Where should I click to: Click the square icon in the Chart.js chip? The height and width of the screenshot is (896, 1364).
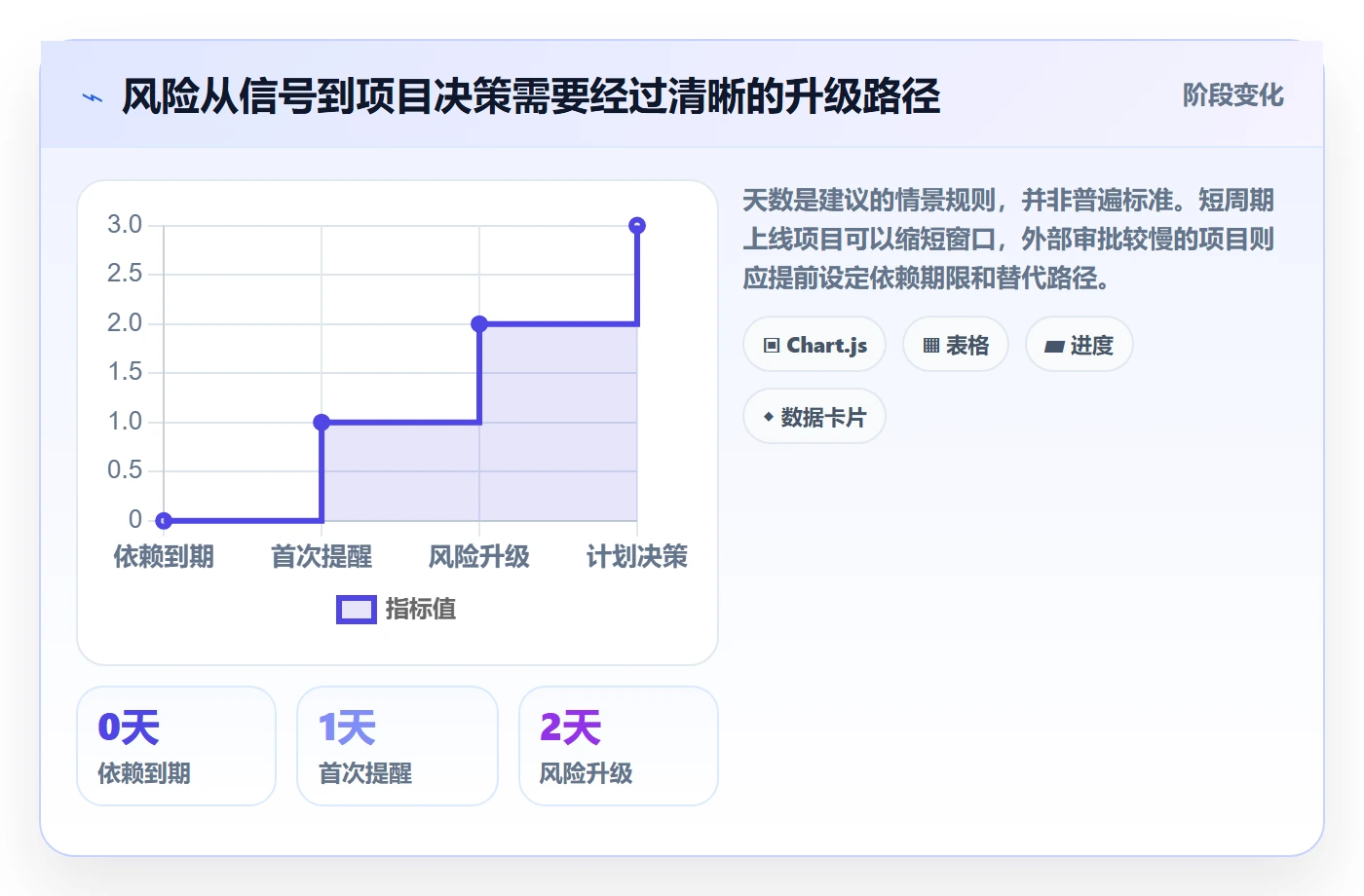772,346
